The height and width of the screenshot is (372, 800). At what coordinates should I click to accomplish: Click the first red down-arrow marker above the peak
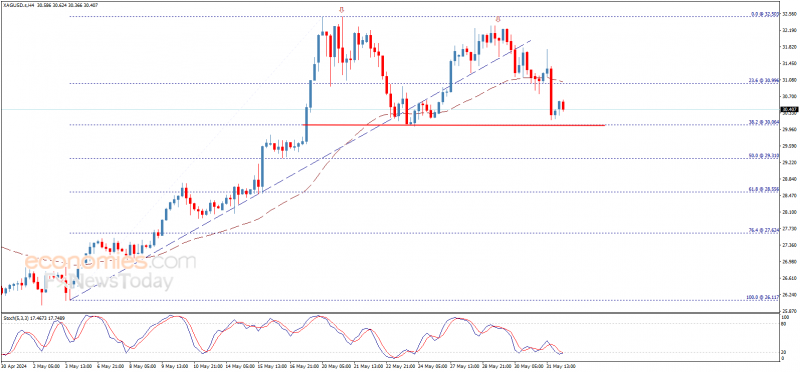coord(342,10)
